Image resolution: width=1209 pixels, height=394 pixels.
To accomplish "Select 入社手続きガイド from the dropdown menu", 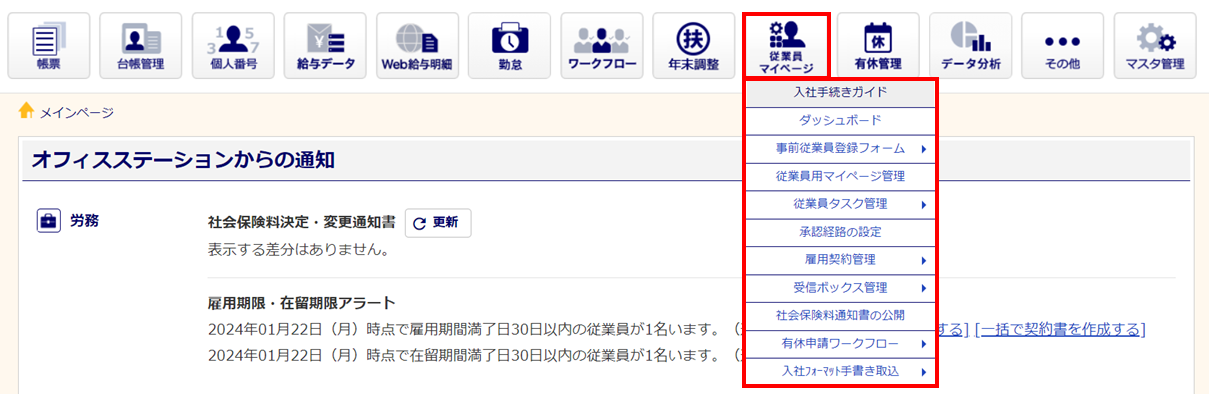I will pyautogui.click(x=841, y=92).
